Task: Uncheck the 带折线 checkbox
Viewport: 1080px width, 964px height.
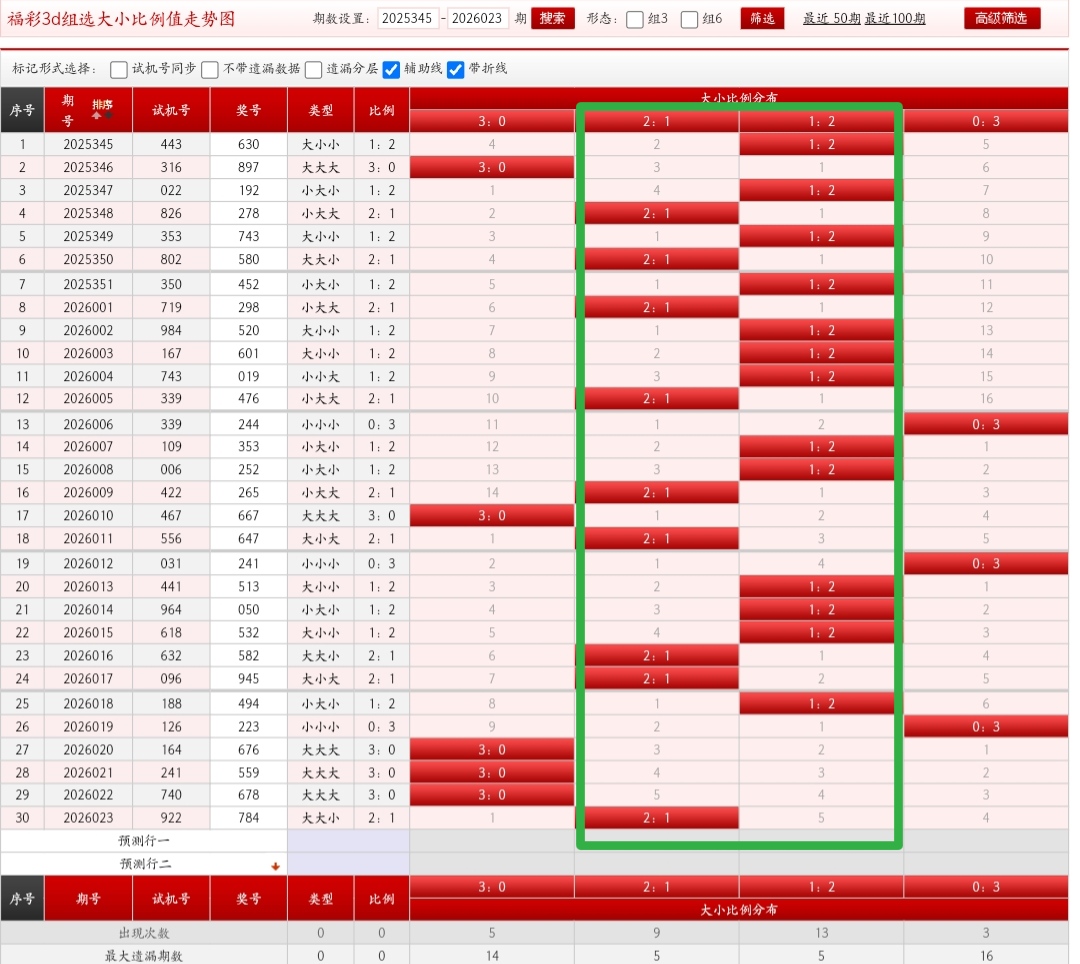Action: click(x=455, y=70)
